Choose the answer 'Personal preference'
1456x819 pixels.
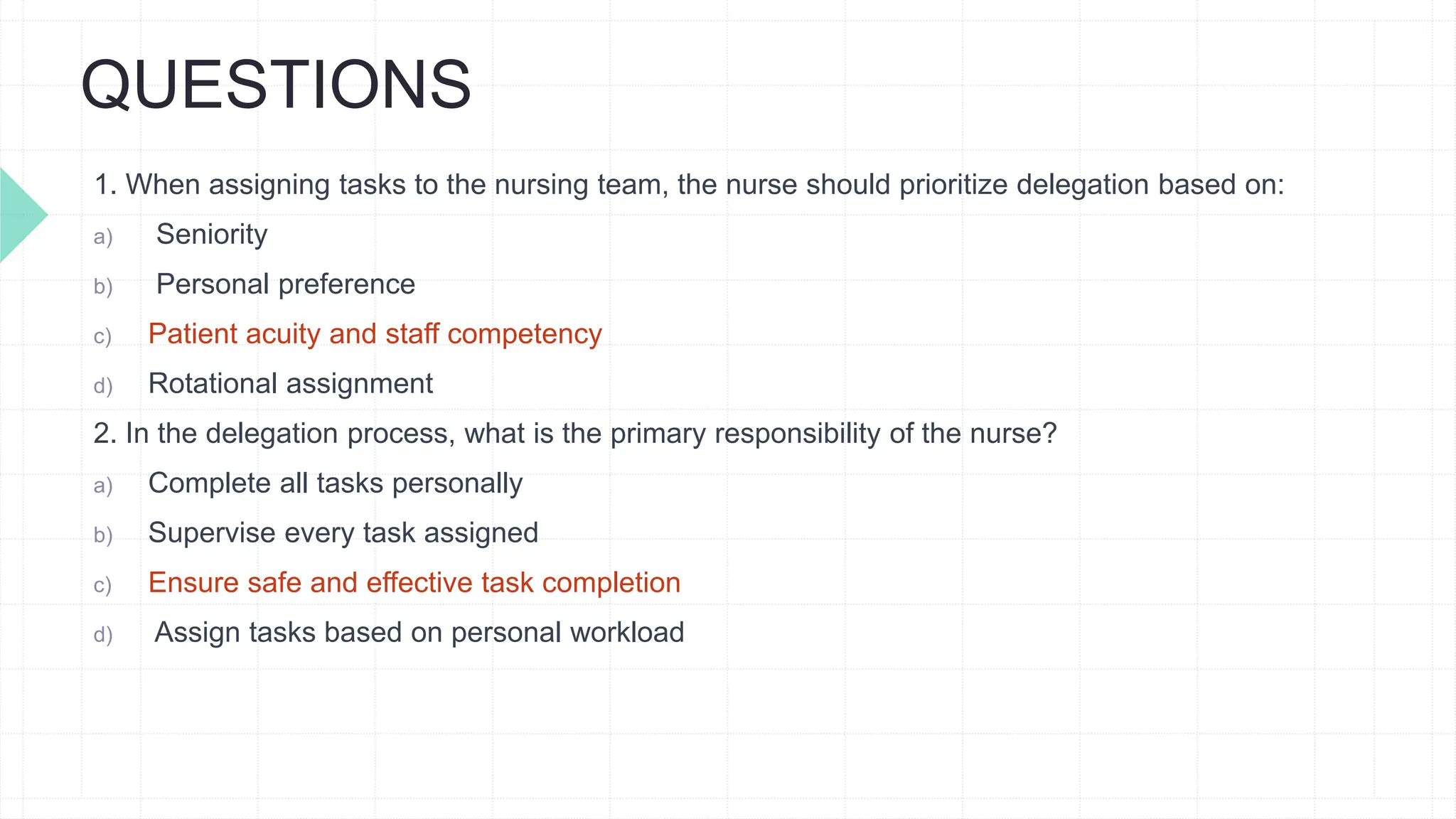click(x=286, y=284)
